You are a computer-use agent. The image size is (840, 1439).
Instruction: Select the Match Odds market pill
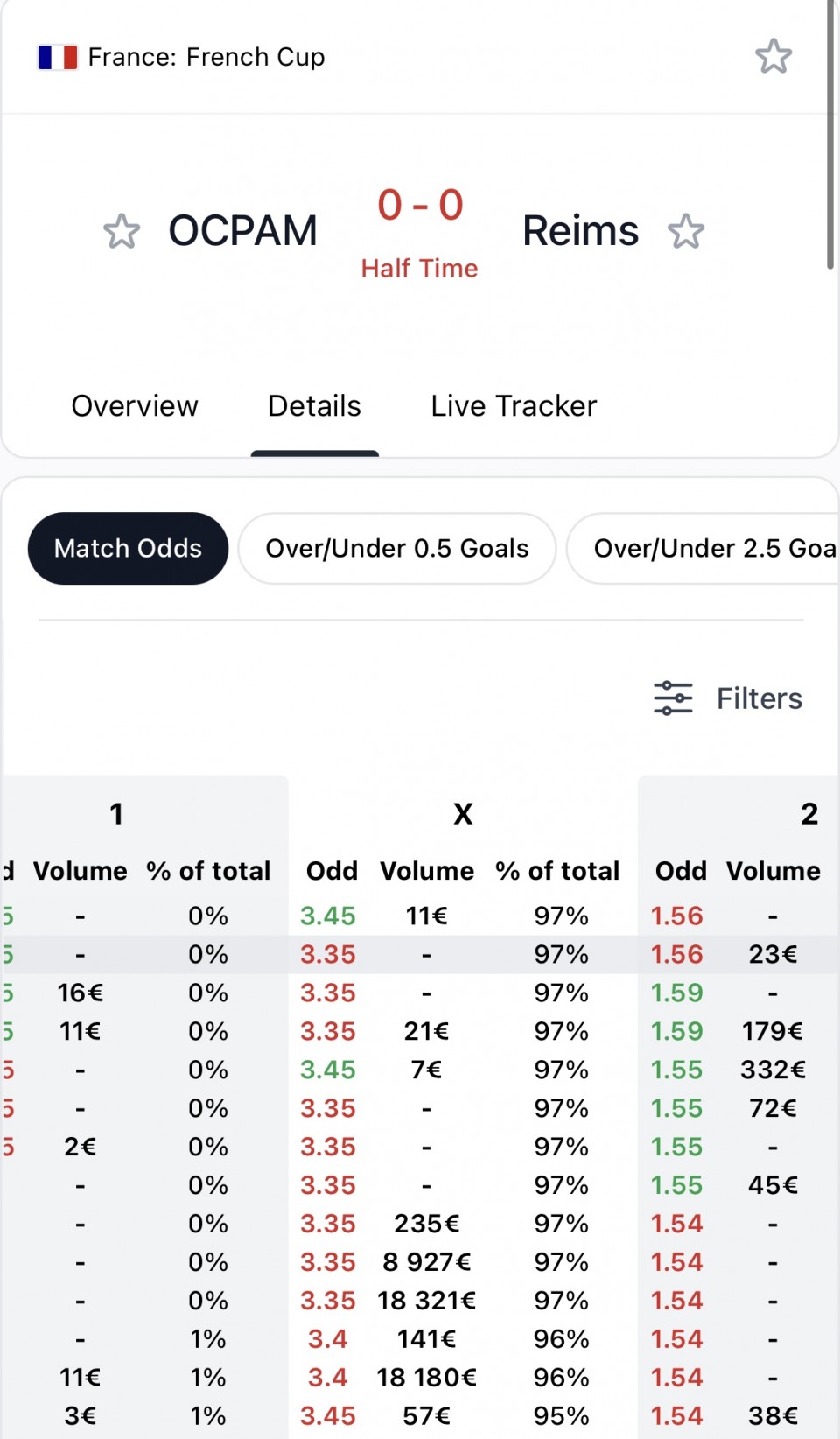(128, 549)
